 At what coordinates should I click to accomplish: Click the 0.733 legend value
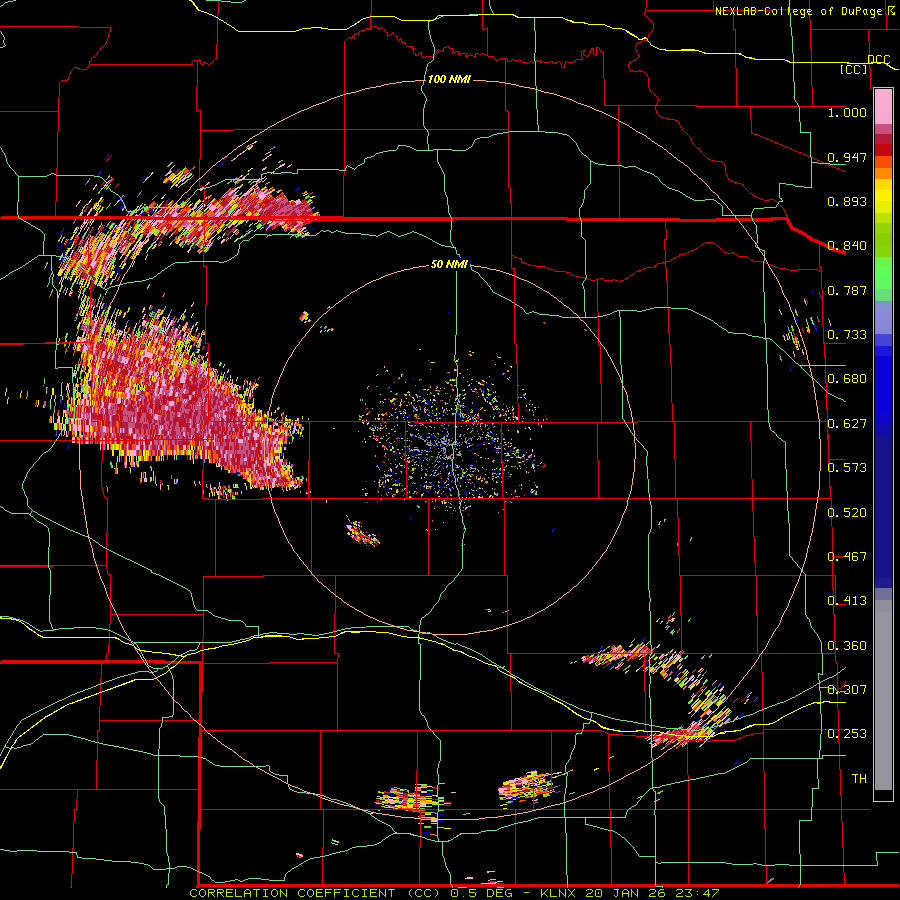click(x=847, y=335)
